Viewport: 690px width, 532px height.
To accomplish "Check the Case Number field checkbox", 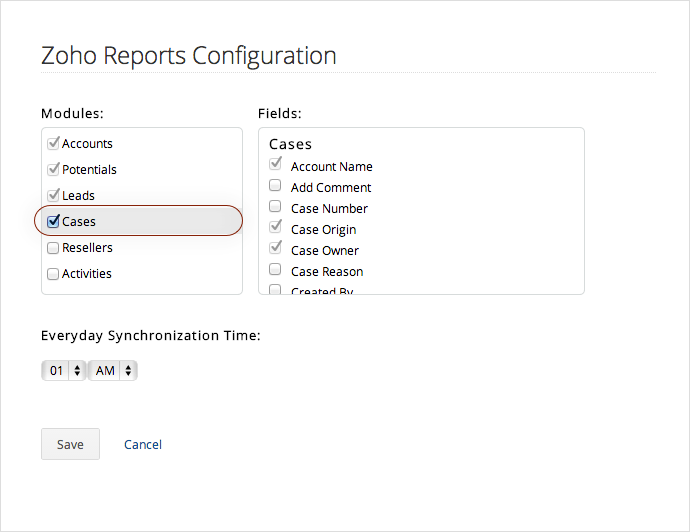I will click(x=275, y=206).
